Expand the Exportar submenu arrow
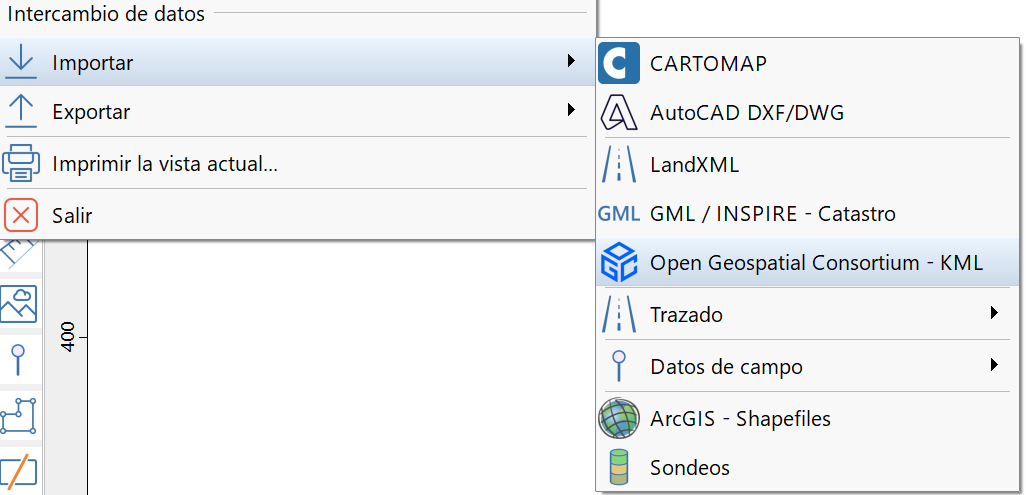This screenshot has height=495, width=1026. 571,110
